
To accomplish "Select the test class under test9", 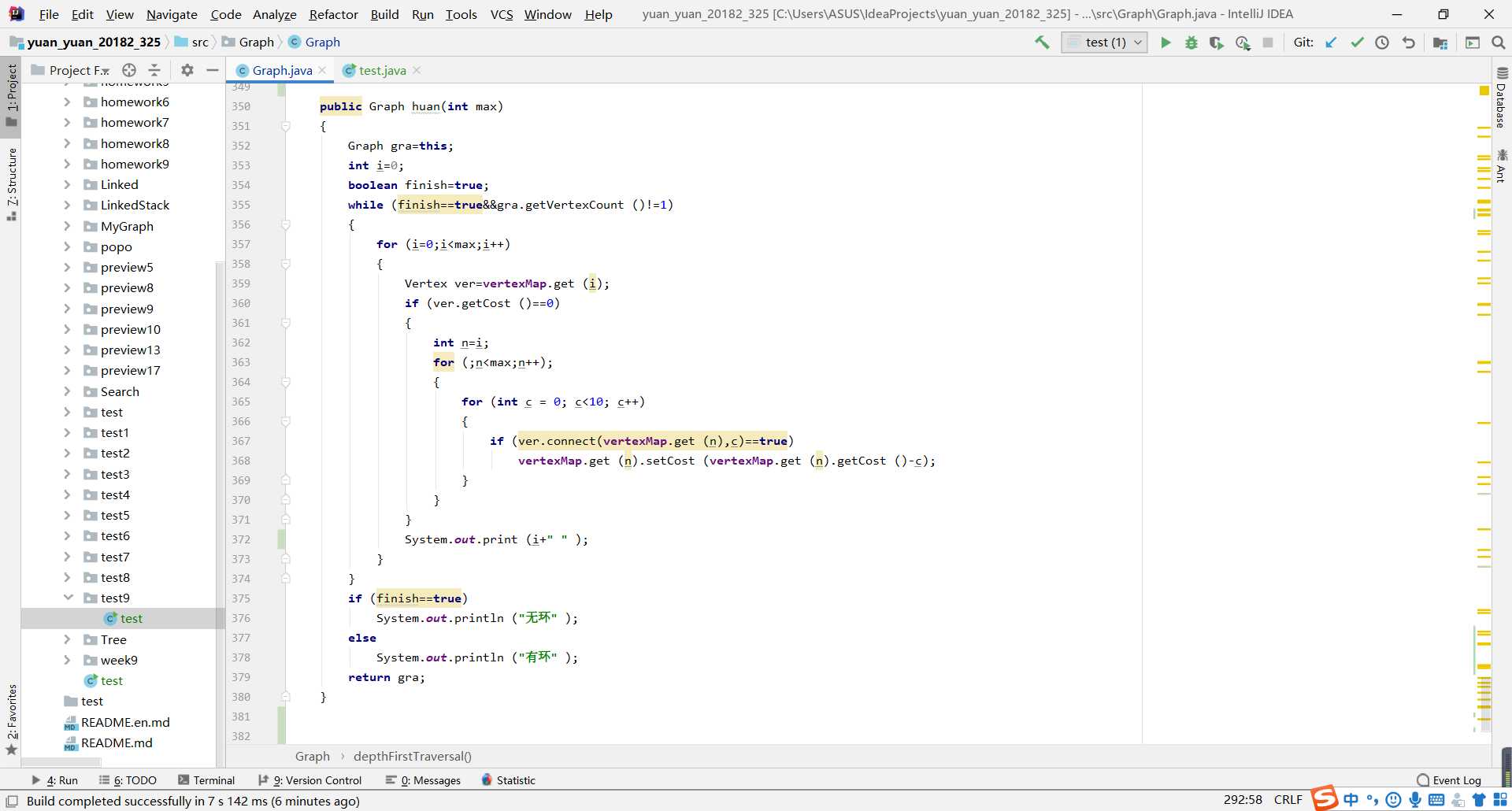I will click(x=124, y=619).
